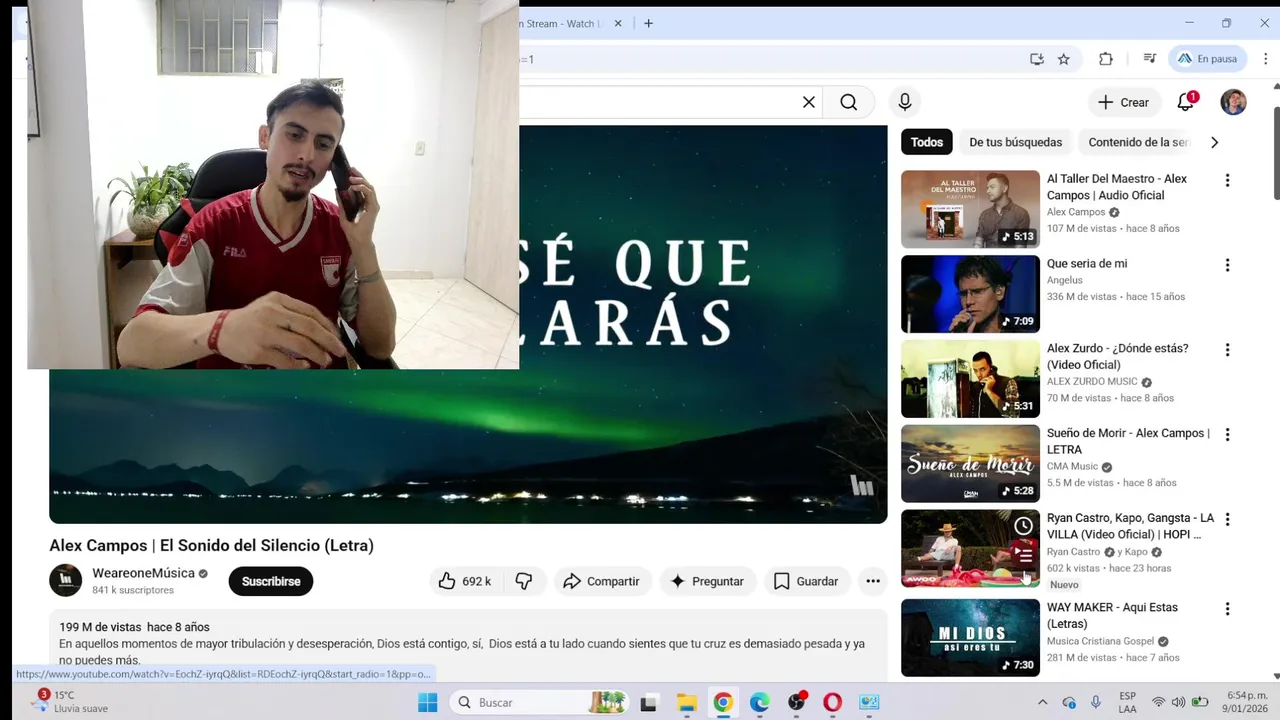
Task: Open Ryan Castro LA VILLA title link
Action: pos(1130,526)
